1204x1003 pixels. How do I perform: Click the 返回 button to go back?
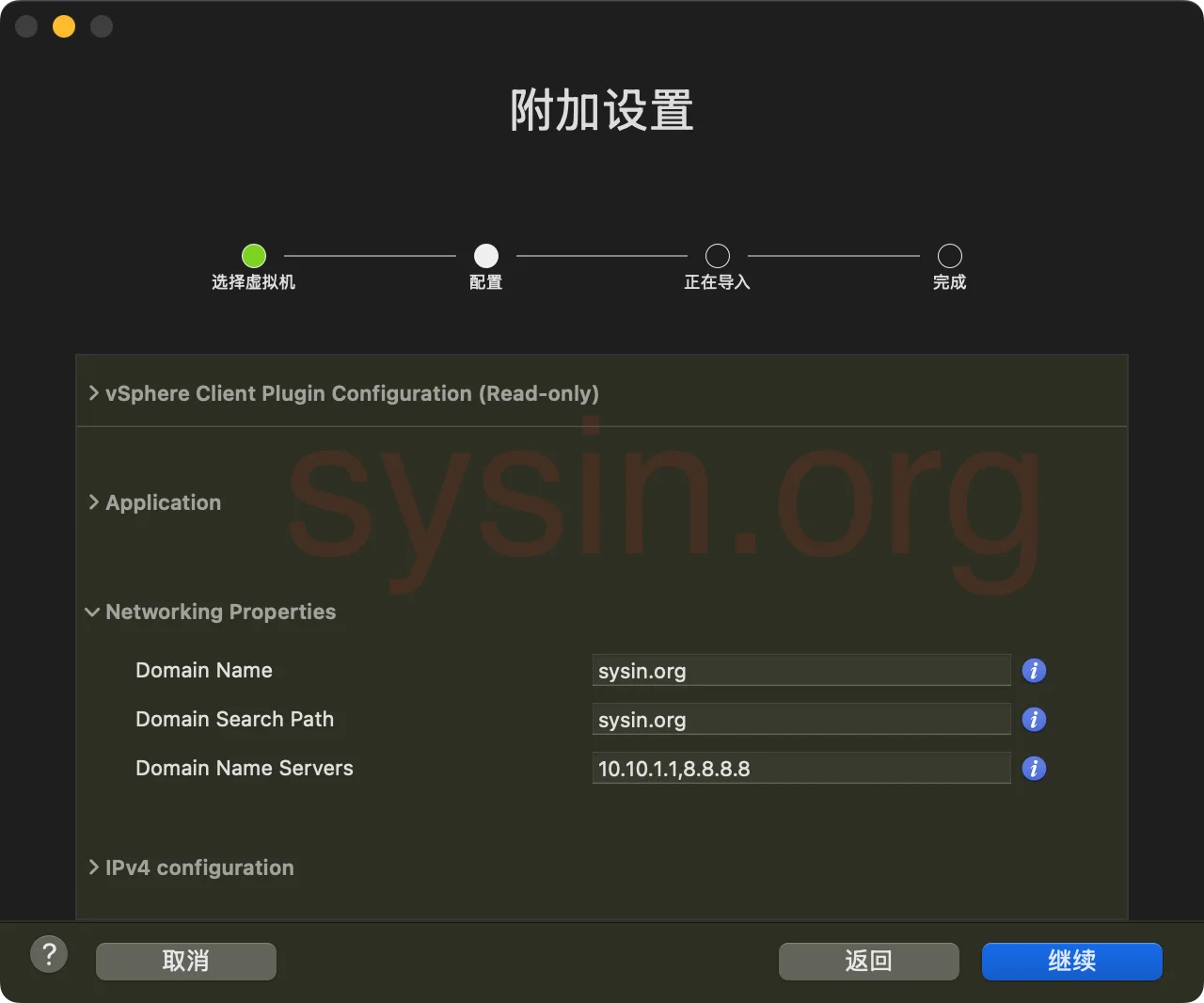coord(868,961)
